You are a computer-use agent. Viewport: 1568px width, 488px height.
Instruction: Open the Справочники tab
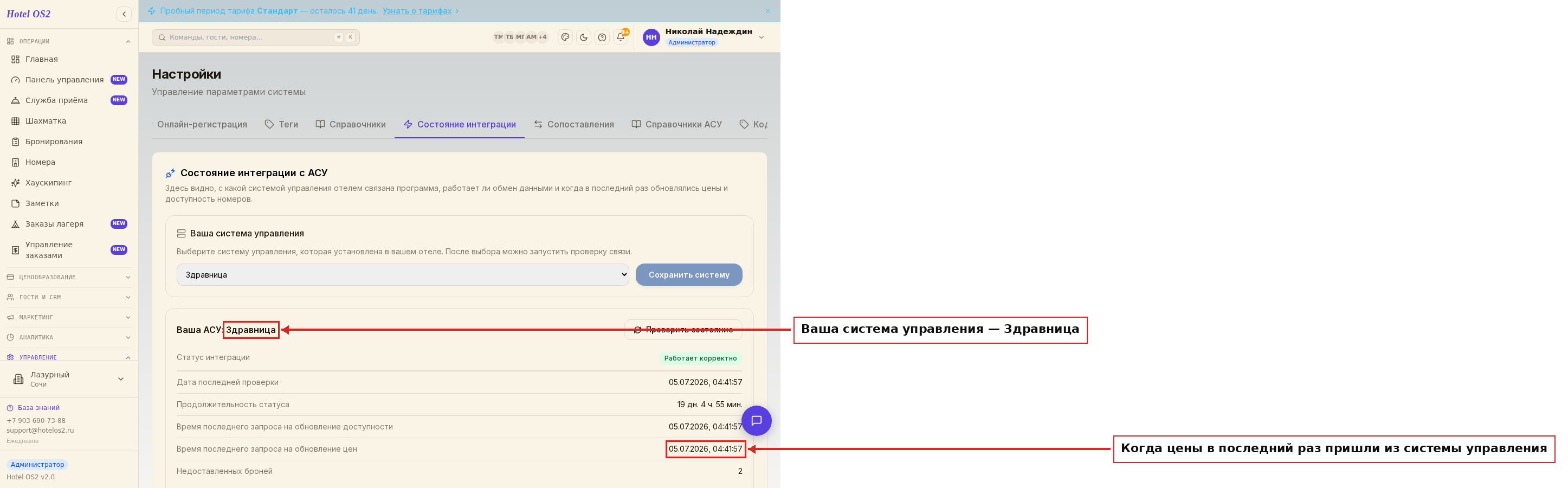(351, 124)
